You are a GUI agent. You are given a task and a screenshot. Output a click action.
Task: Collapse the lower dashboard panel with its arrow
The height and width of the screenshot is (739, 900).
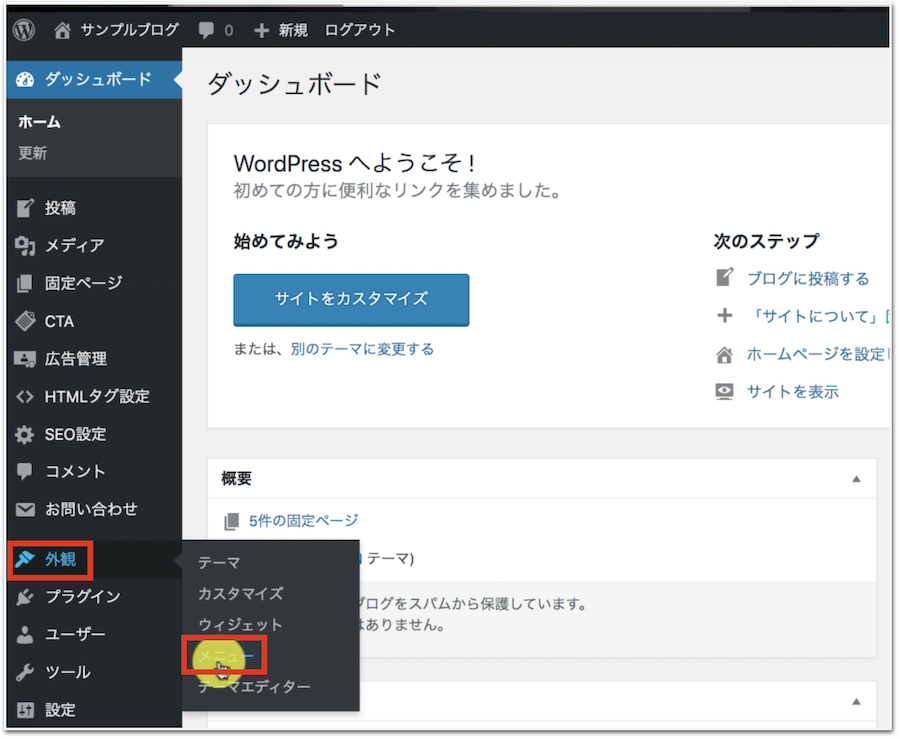(856, 702)
